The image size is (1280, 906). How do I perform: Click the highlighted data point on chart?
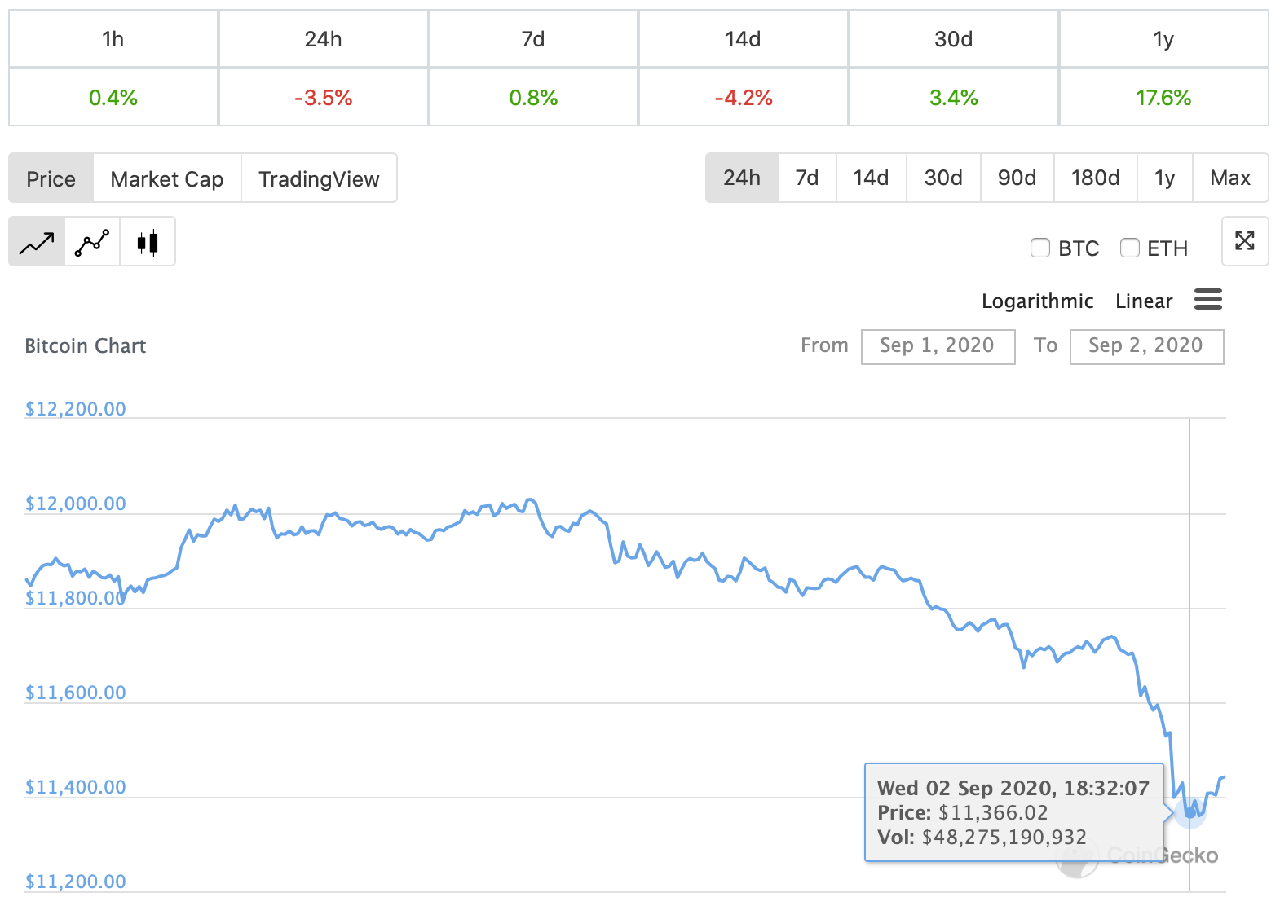pos(1190,811)
